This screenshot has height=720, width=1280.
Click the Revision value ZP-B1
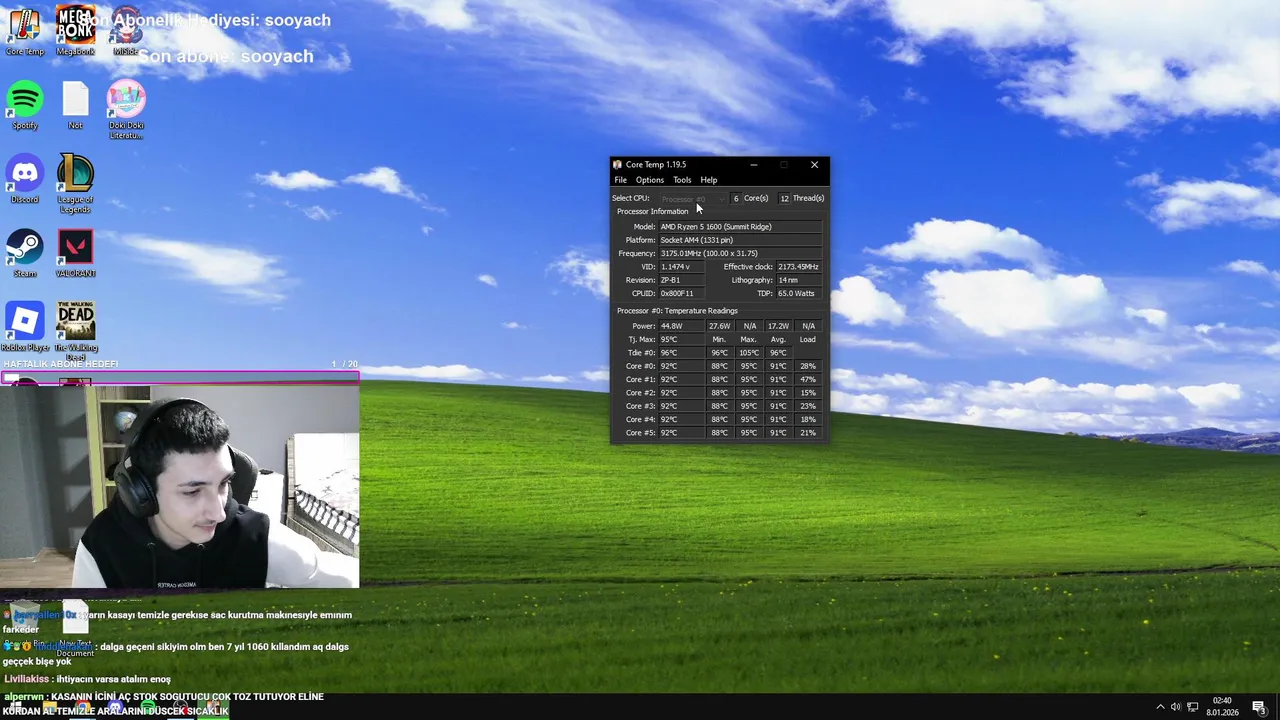(682, 280)
